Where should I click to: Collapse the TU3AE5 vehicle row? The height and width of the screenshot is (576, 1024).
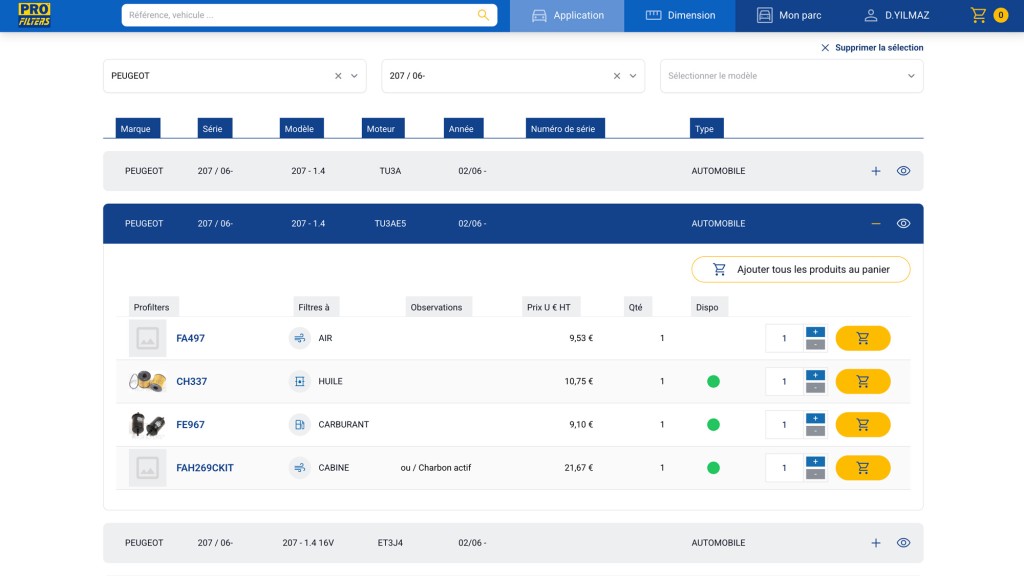pyautogui.click(x=876, y=223)
